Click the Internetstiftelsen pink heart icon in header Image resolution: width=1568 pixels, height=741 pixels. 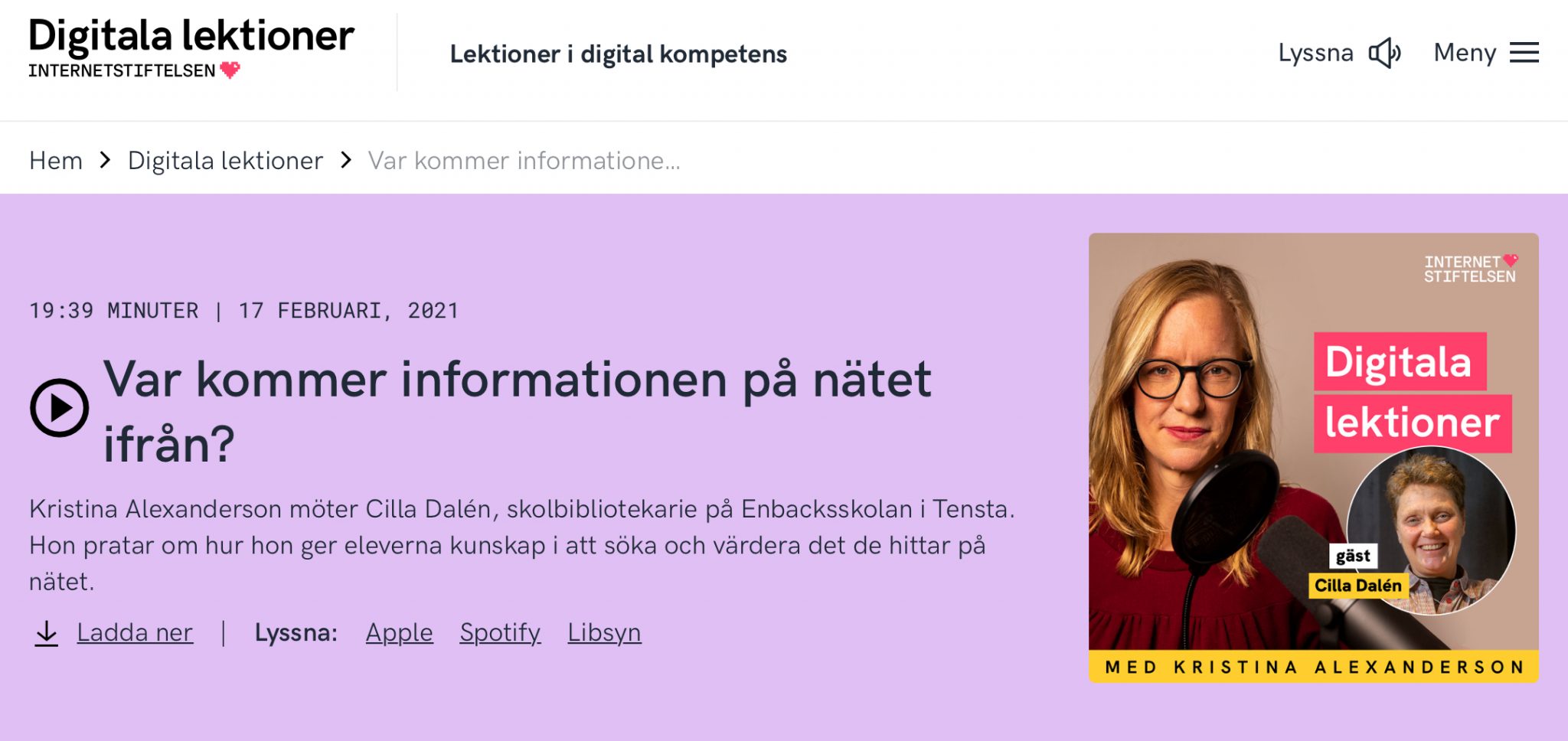(230, 70)
